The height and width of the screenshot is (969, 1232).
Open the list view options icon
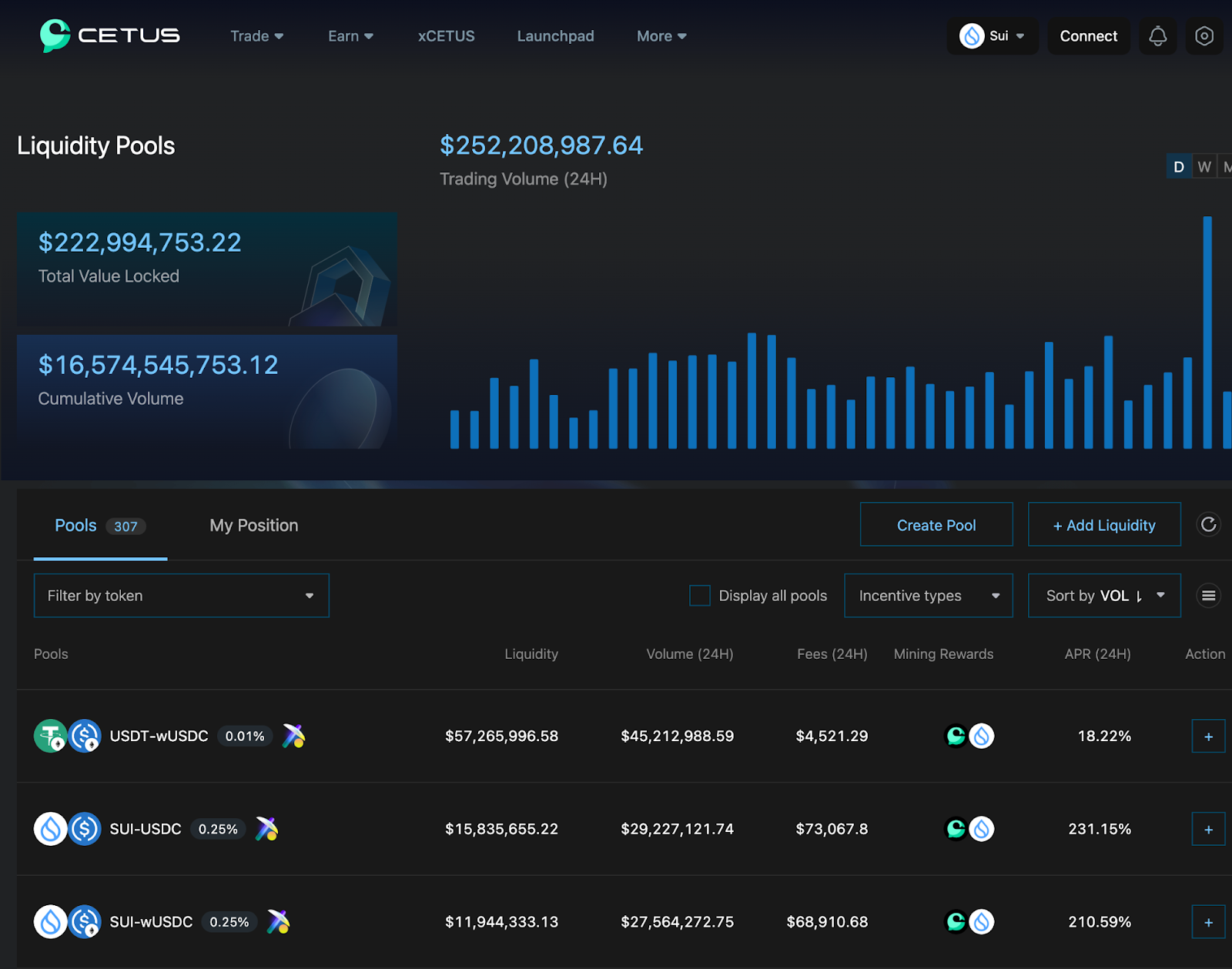pos(1208,595)
